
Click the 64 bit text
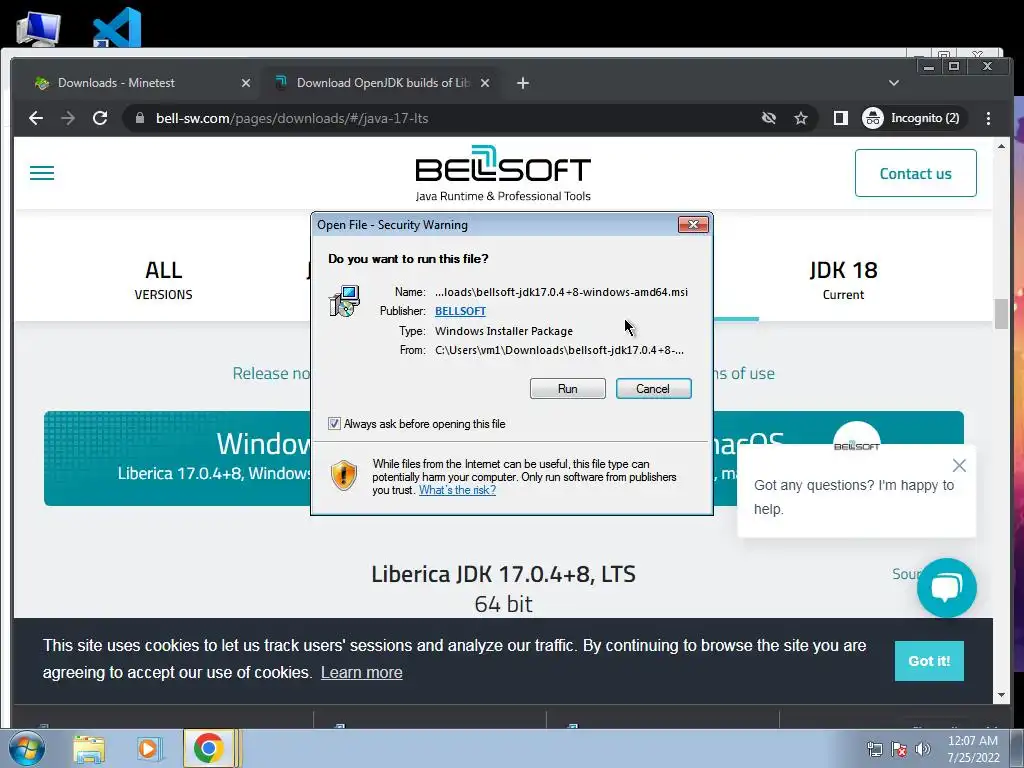(503, 603)
